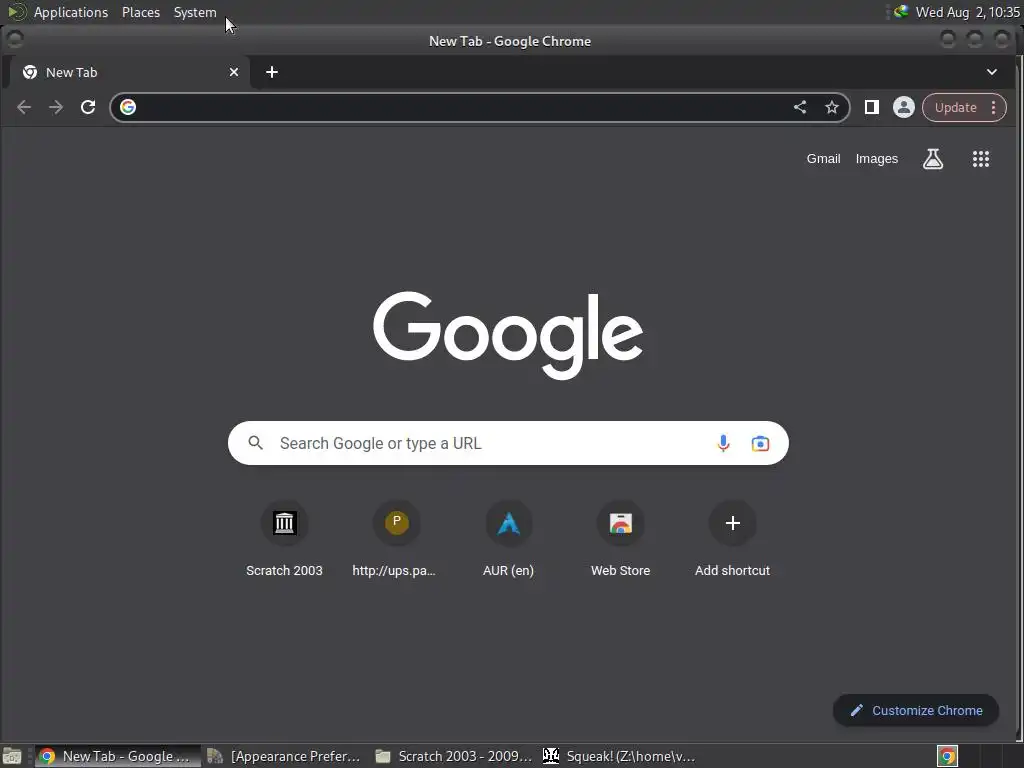Open the Web Store shortcut
Image resolution: width=1024 pixels, height=768 pixels.
point(620,539)
